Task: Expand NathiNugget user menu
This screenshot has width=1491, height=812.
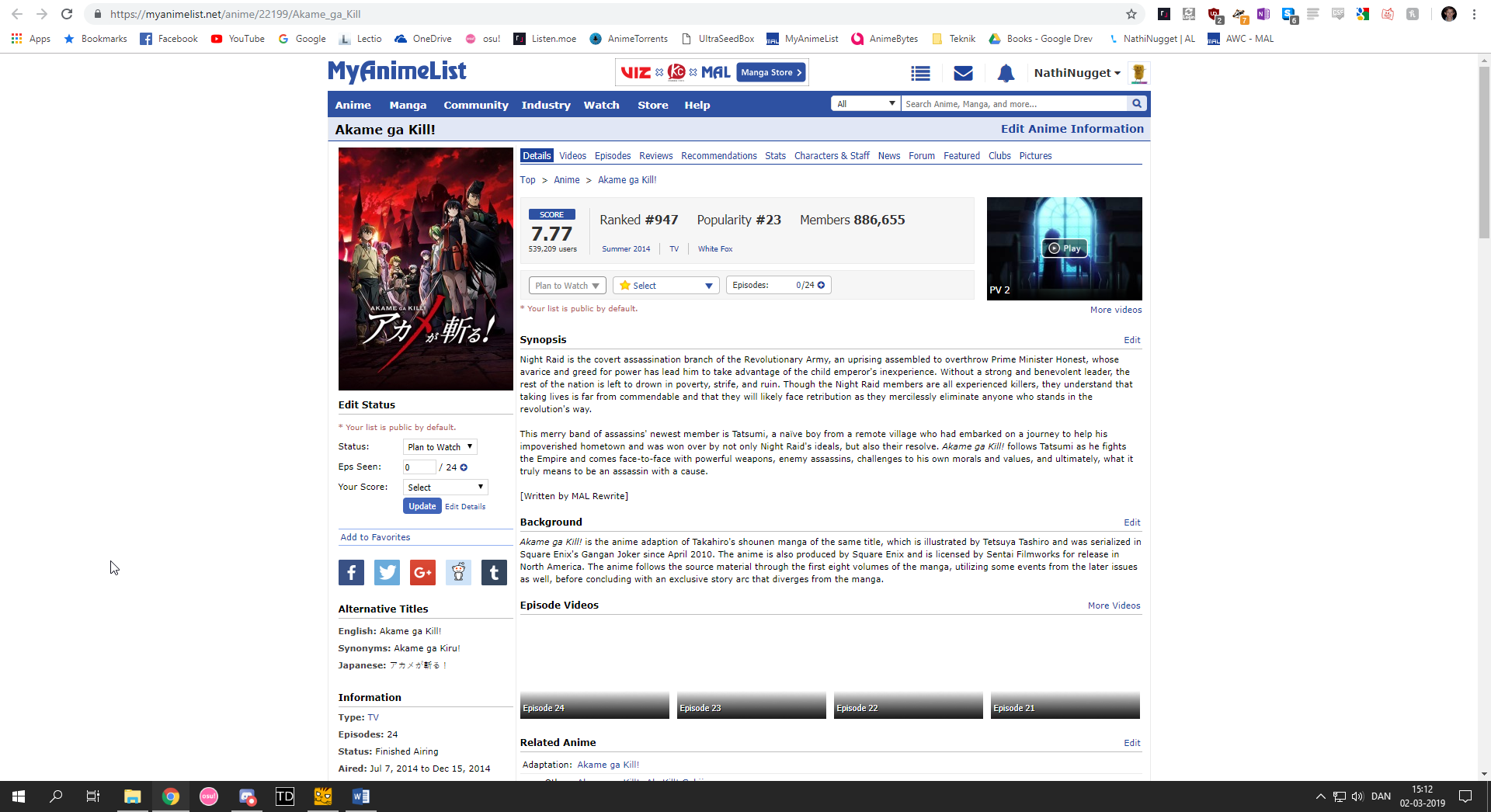Action: tap(1077, 73)
